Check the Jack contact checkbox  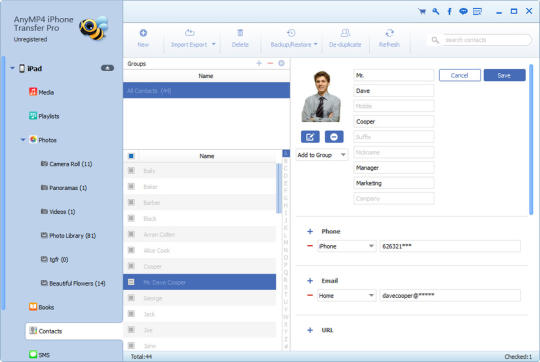(131, 314)
